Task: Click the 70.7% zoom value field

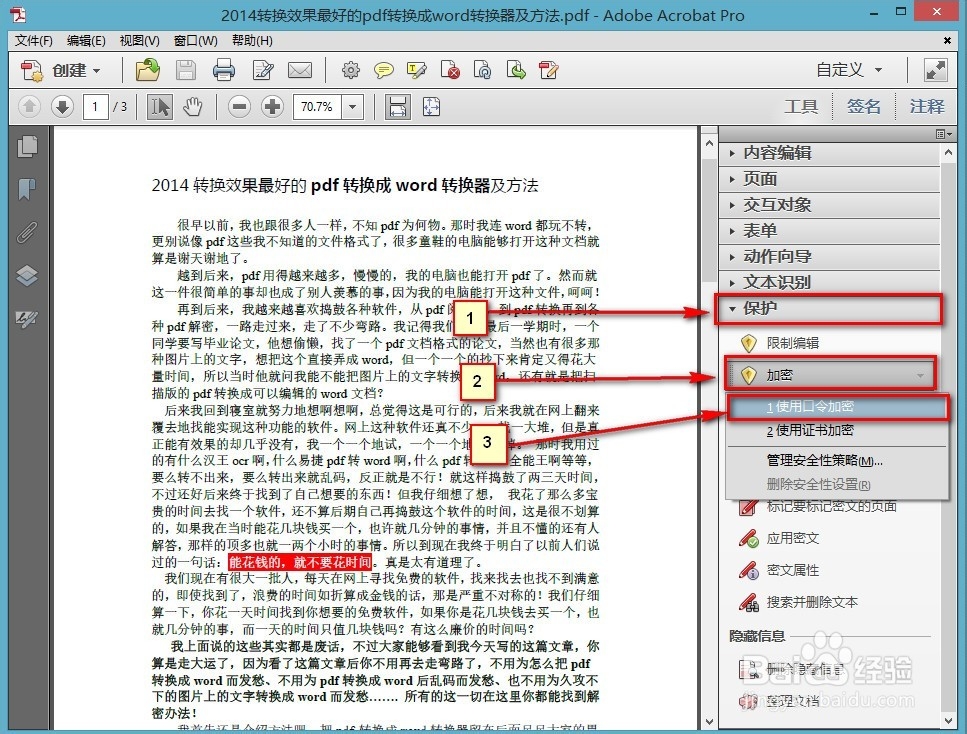Action: click(x=317, y=107)
